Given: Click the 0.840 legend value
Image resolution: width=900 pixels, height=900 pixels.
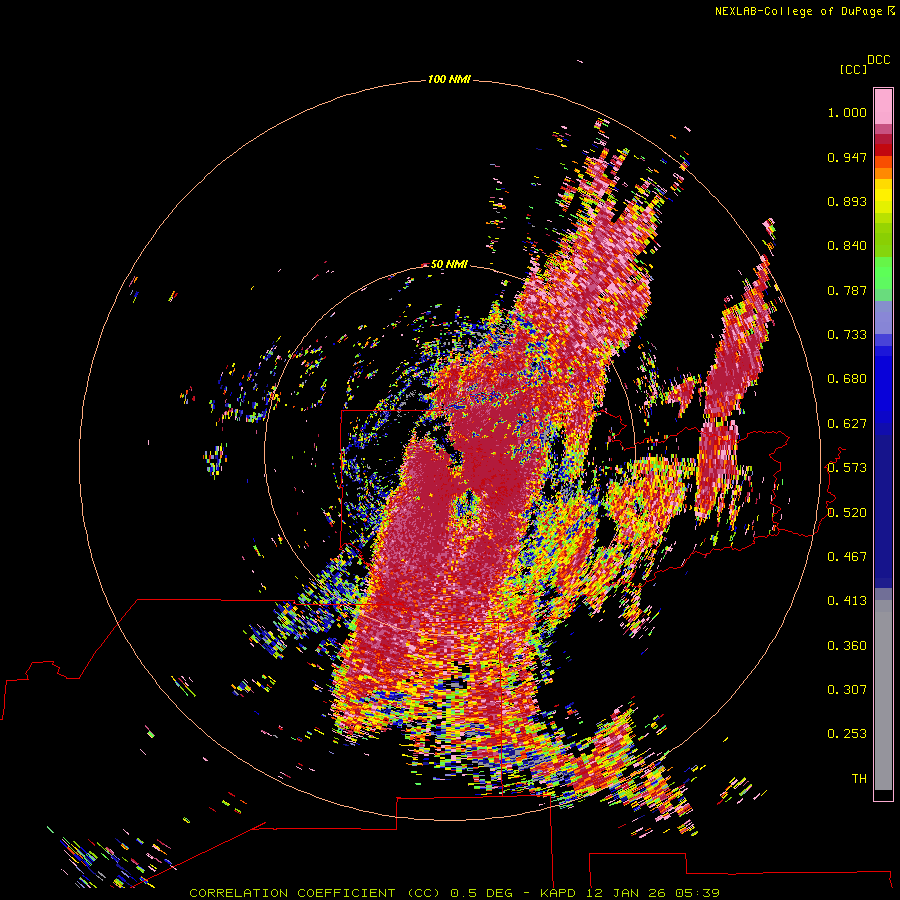Looking at the screenshot, I should click(847, 246).
